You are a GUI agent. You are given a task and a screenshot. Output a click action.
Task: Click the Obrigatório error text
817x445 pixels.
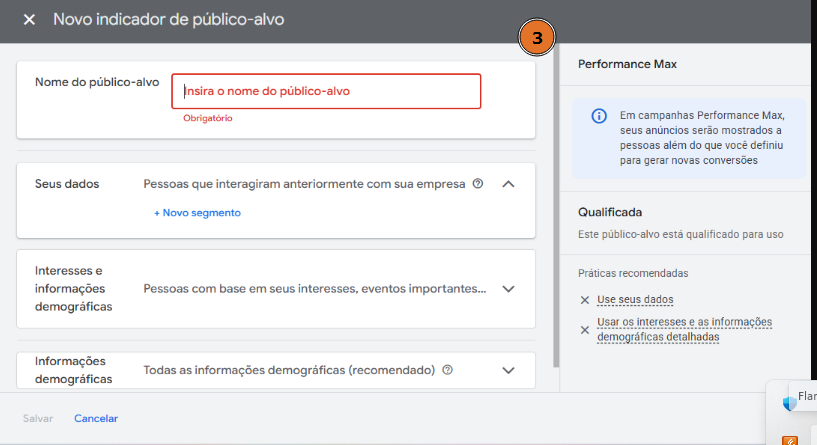tap(207, 118)
